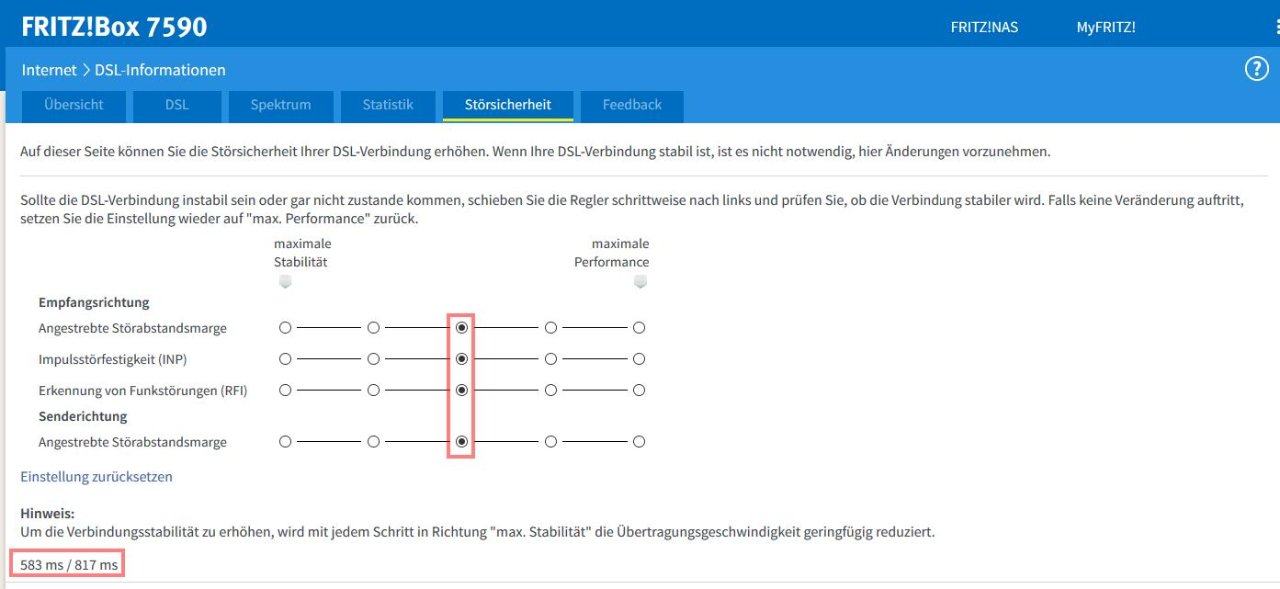The height and width of the screenshot is (589, 1280).
Task: Select middle step for Funkstörungen (RFI)
Action: tap(461, 390)
